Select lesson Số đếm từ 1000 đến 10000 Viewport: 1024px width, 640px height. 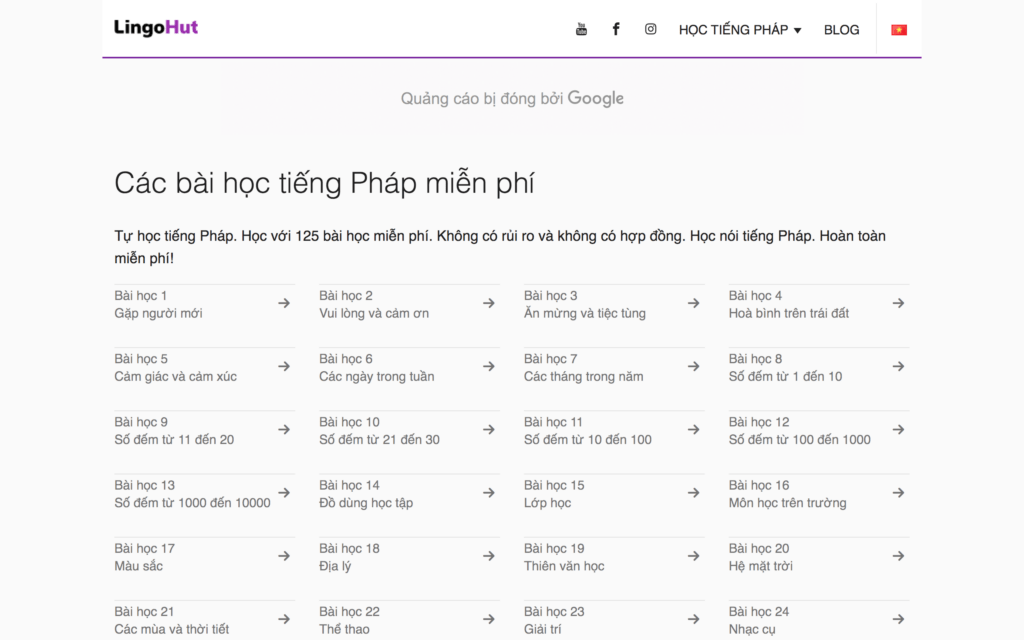tap(192, 503)
